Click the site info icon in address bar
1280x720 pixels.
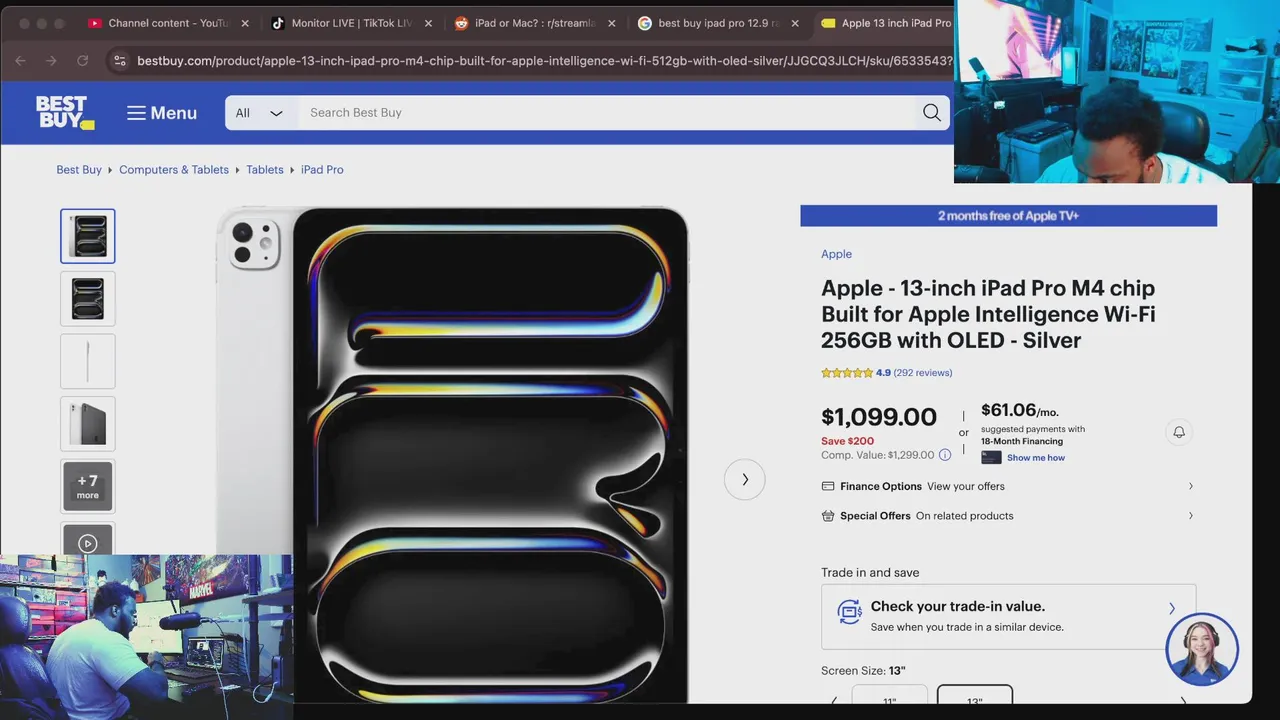click(119, 61)
